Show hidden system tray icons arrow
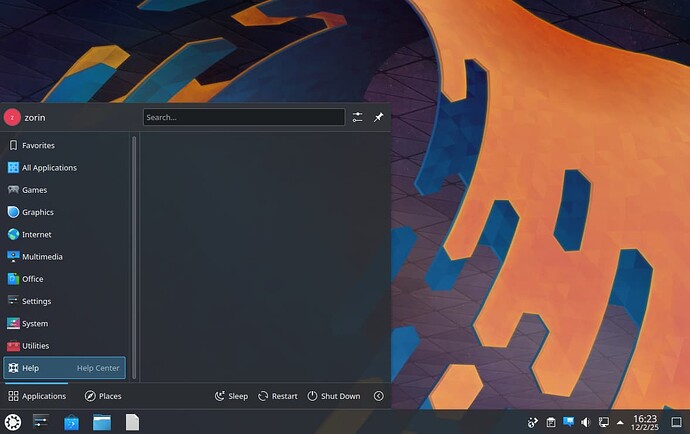This screenshot has height=434, width=690. [x=620, y=422]
